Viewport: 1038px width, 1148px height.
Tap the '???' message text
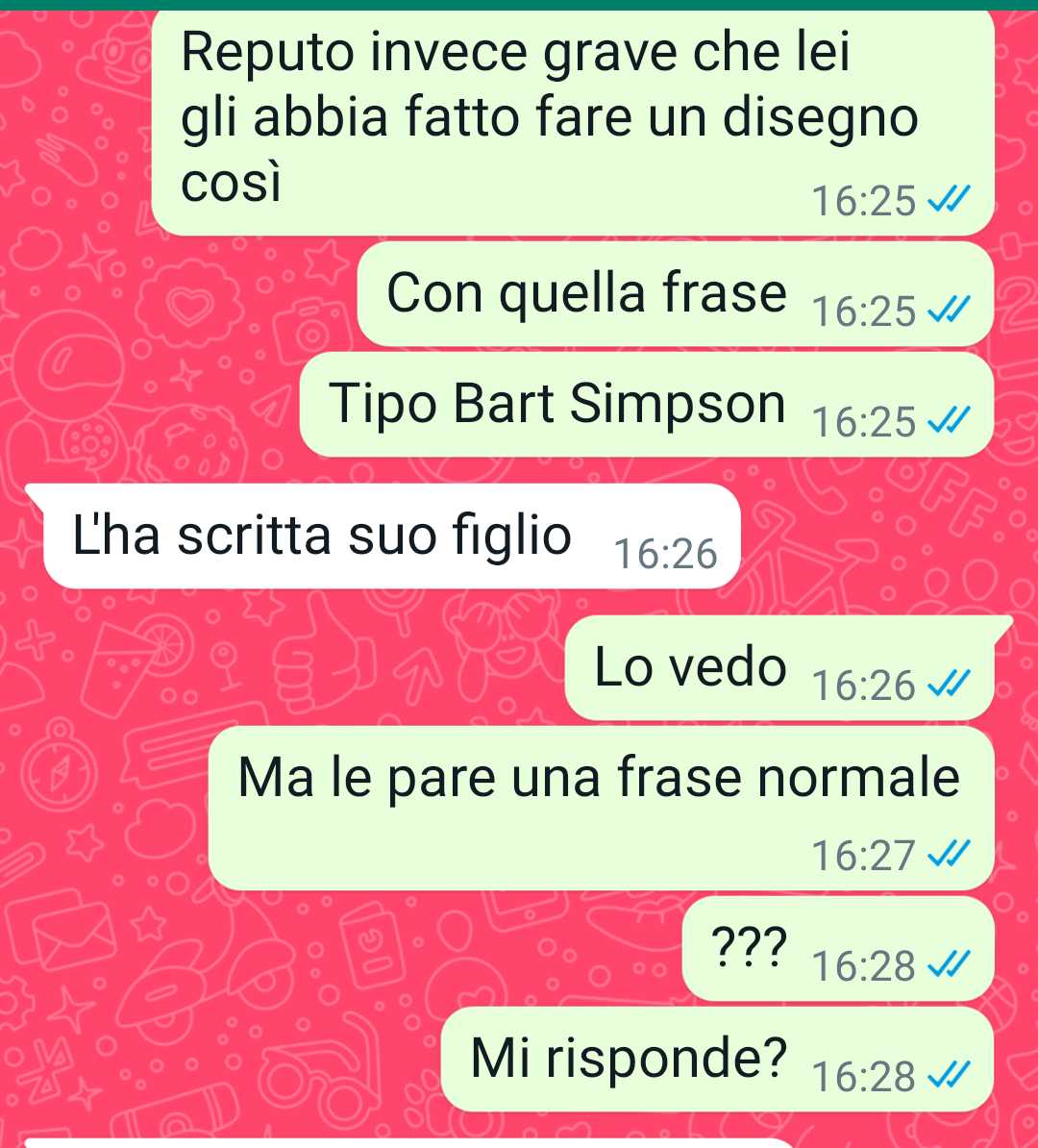pyautogui.click(x=749, y=945)
